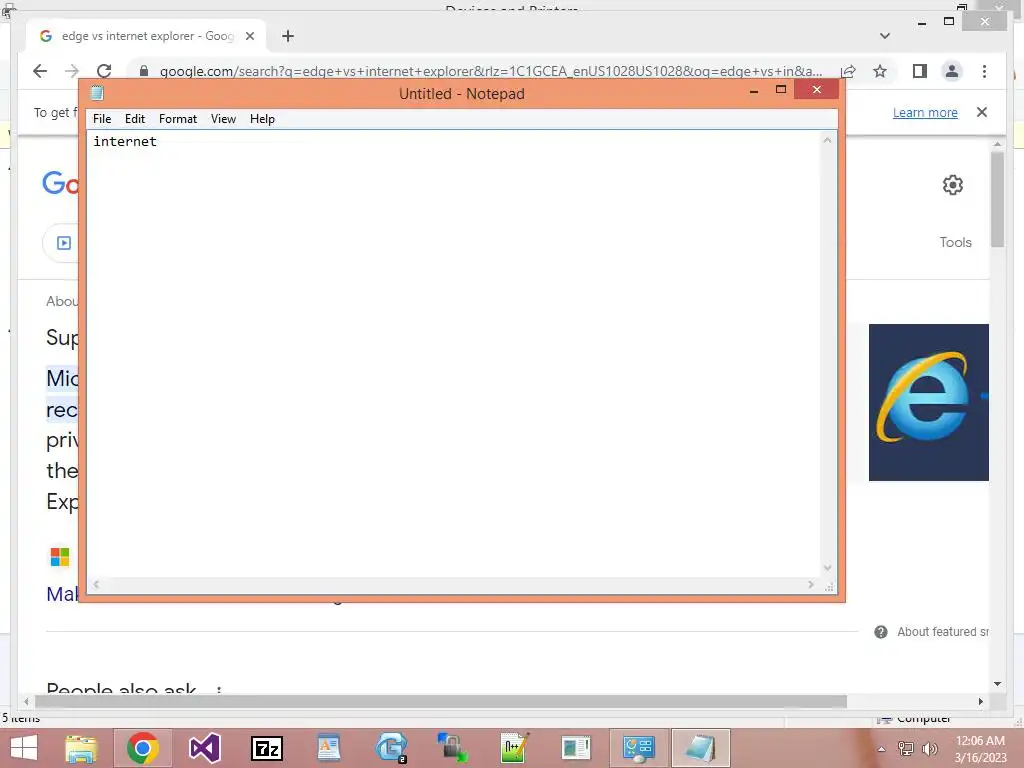Open Notepad's View menu
This screenshot has width=1024, height=768.
coord(223,119)
